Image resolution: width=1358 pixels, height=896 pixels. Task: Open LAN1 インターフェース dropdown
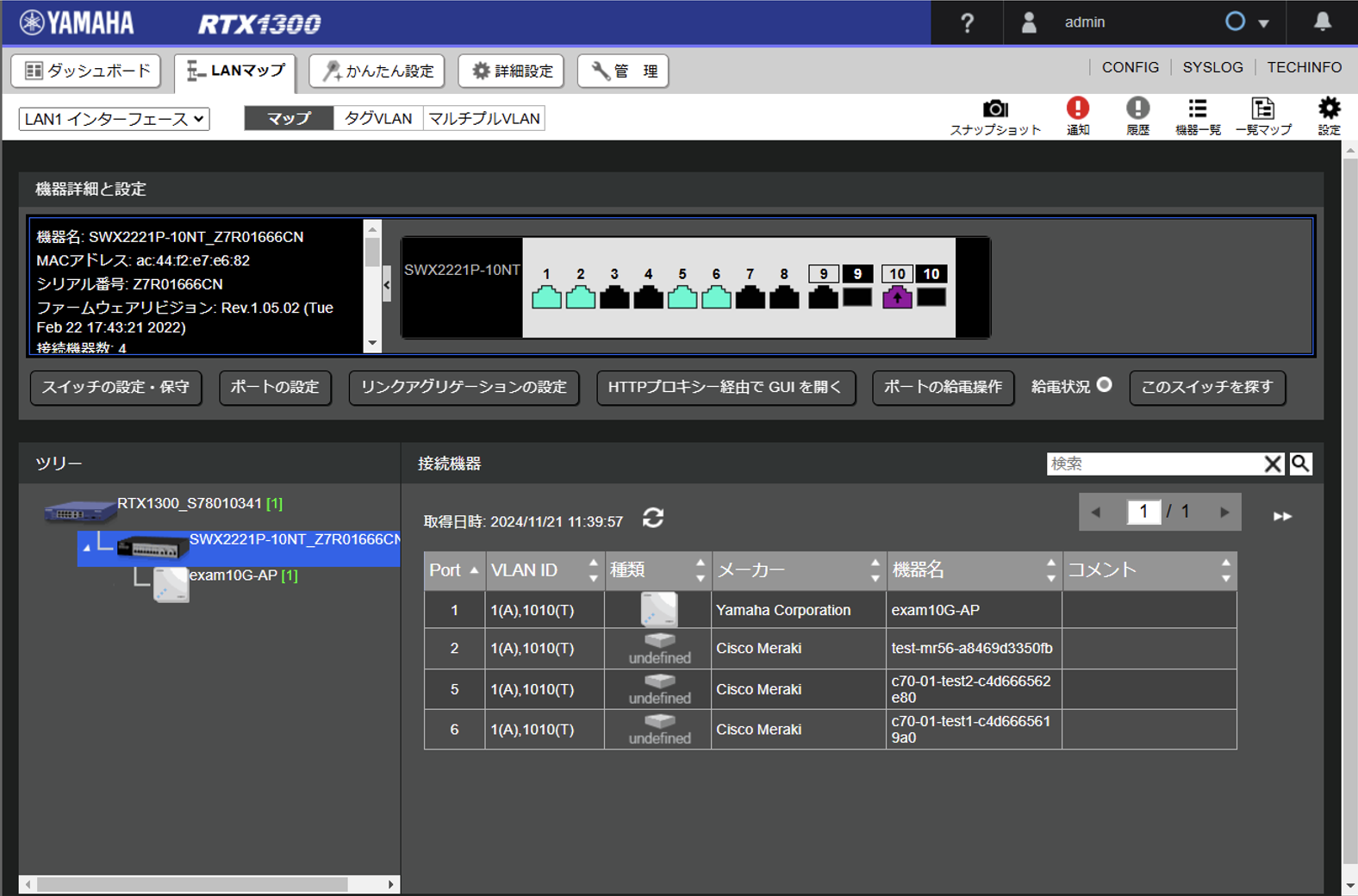(115, 119)
